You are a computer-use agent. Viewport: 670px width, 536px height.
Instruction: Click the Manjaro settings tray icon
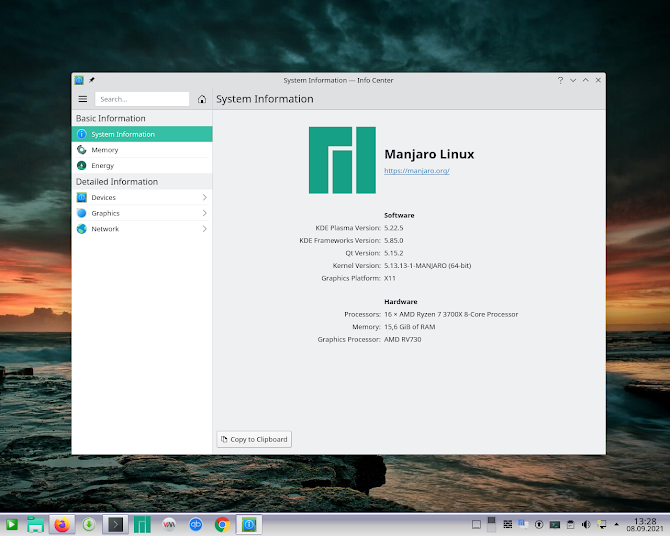(x=523, y=524)
